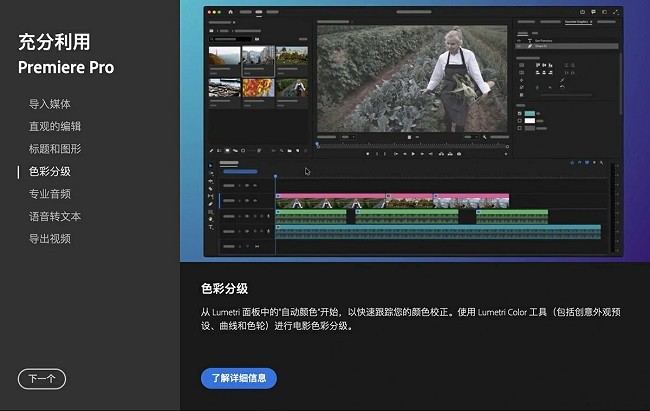This screenshot has width=650, height=411.
Task: Go to 专业音频 topic
Action: point(49,194)
